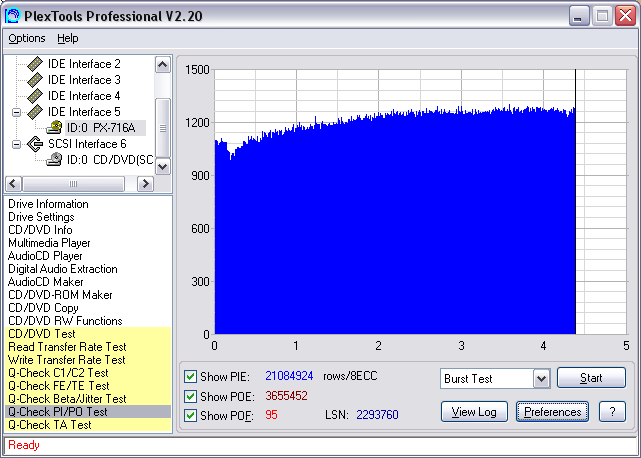Start the Burst Test
Screen dimensions: 641x458
pyautogui.click(x=591, y=378)
